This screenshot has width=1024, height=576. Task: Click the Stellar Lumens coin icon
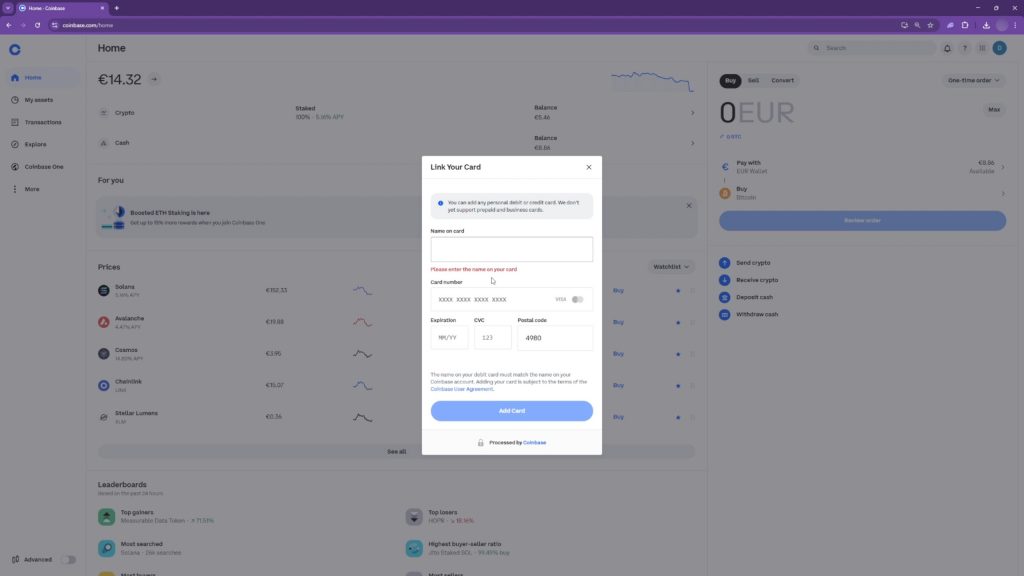pos(103,417)
